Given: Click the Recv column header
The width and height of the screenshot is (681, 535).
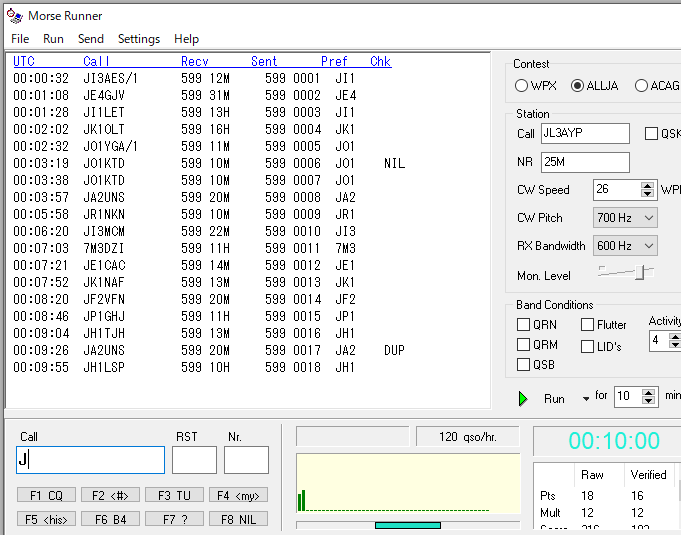Looking at the screenshot, I should click(x=195, y=61).
